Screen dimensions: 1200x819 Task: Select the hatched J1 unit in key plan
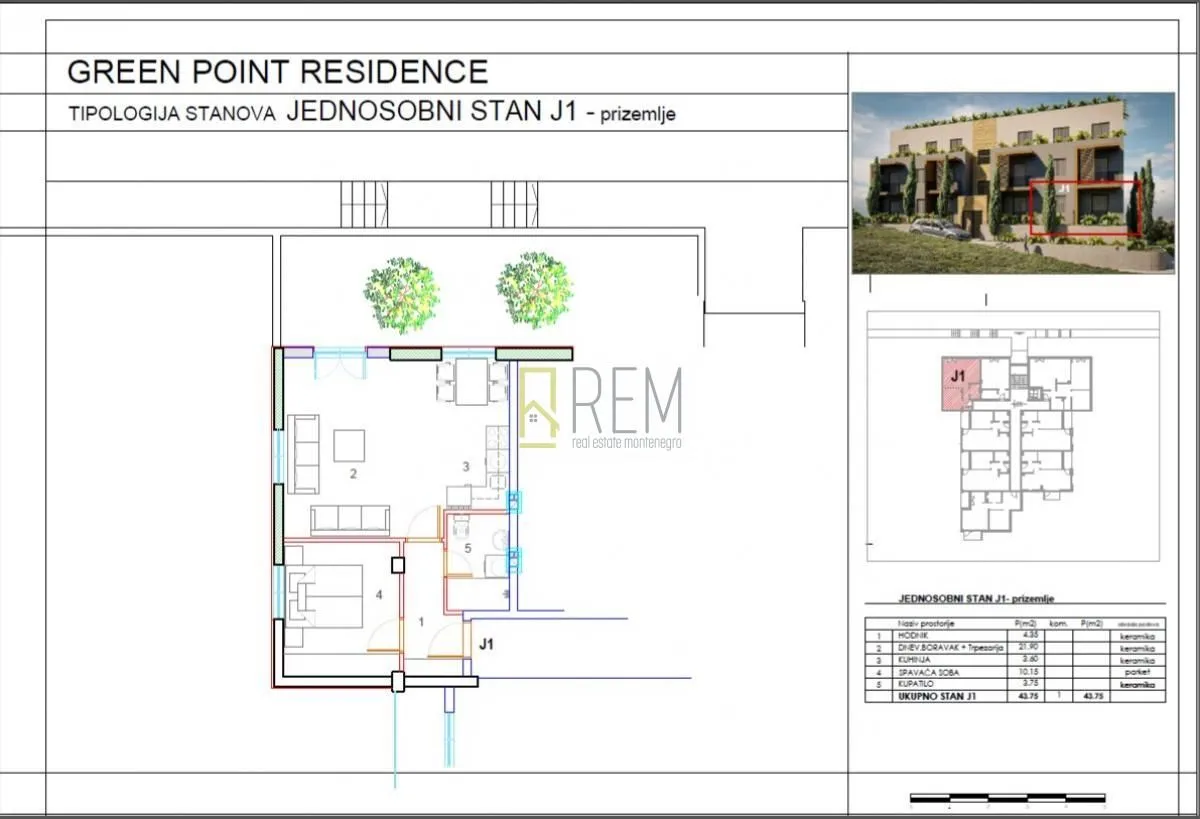[x=960, y=385]
